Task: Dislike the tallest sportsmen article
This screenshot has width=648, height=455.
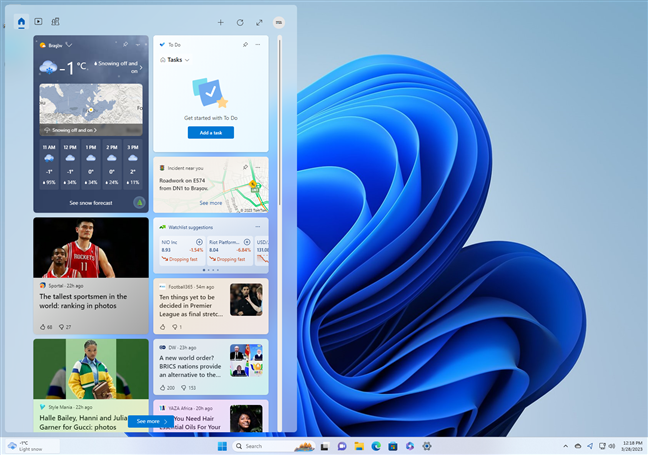Action: [x=62, y=327]
